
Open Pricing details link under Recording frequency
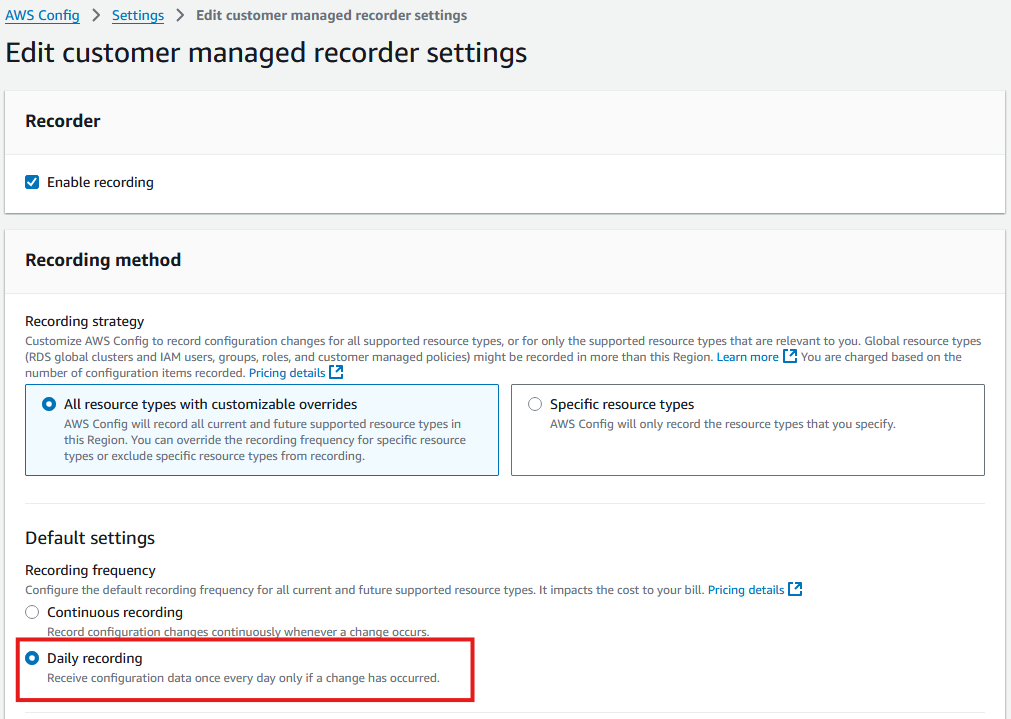click(746, 589)
